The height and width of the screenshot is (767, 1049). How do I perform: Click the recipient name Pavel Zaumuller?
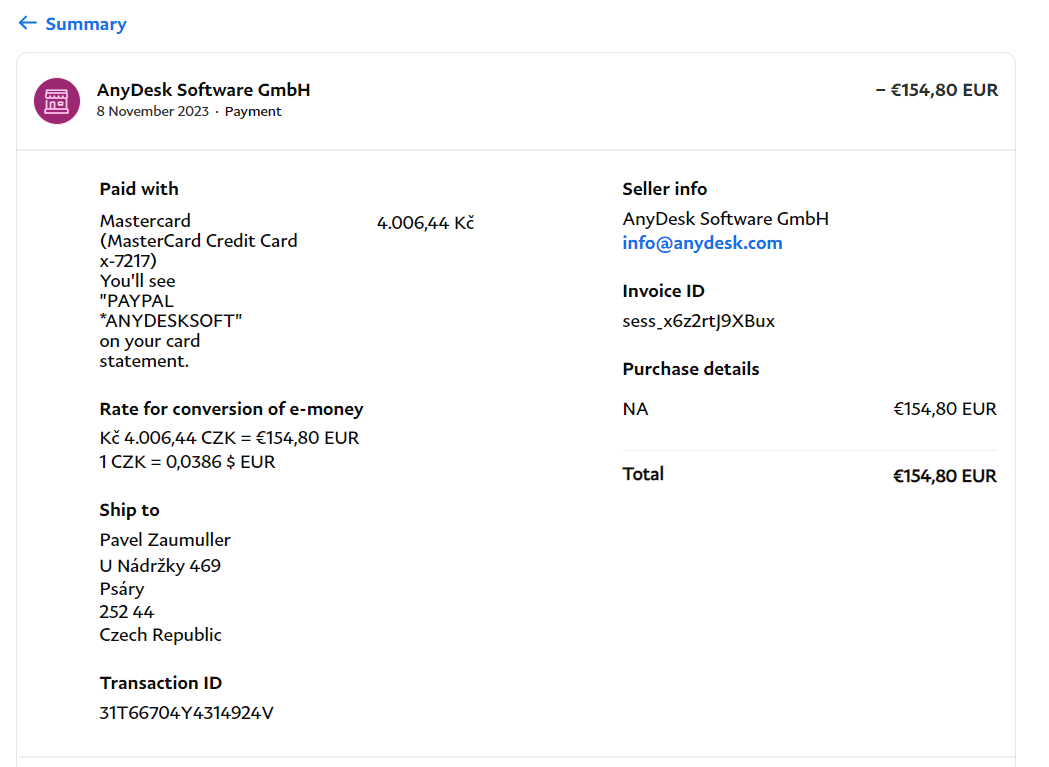coord(165,540)
